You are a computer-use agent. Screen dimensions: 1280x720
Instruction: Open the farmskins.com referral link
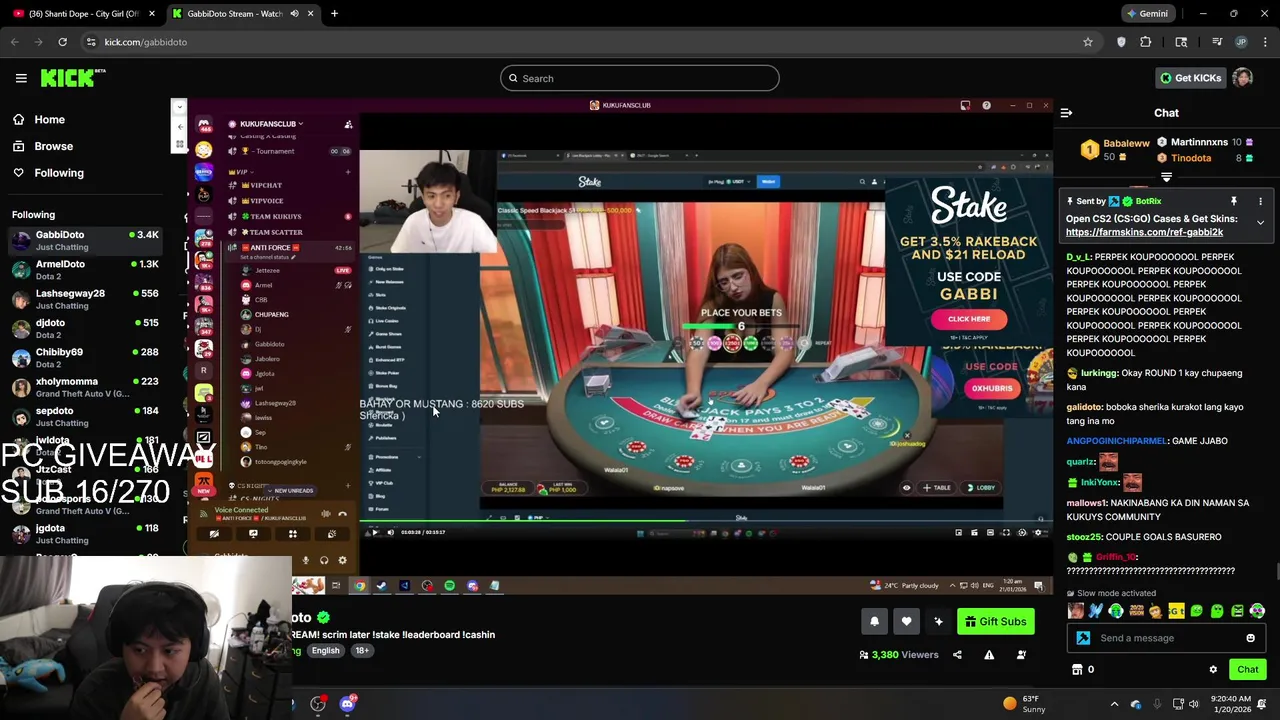(x=1144, y=232)
